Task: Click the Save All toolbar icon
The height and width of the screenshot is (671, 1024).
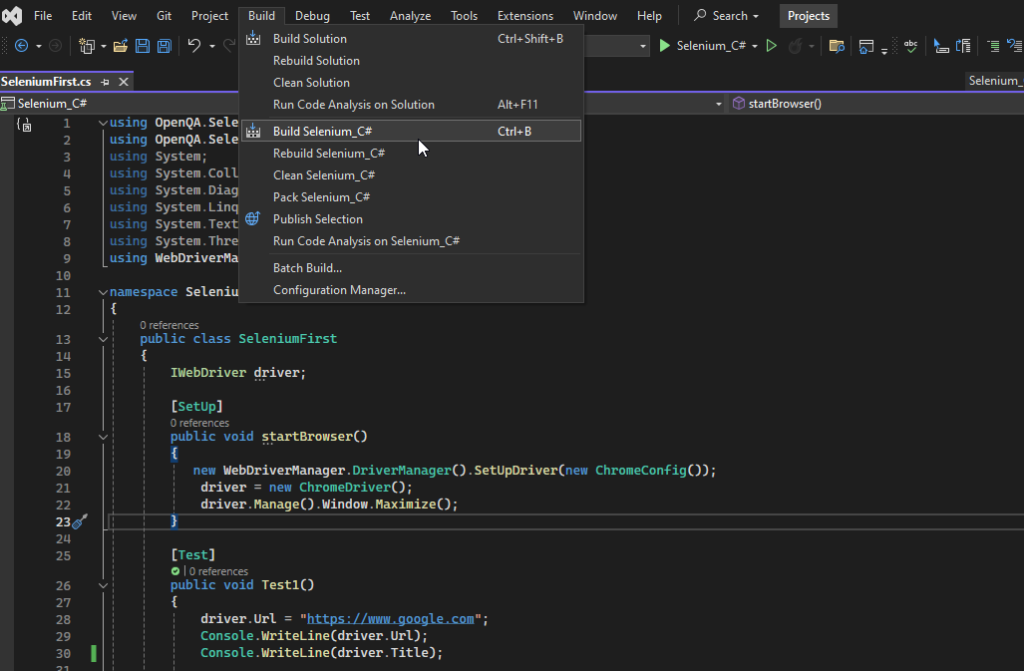Action: tap(166, 46)
